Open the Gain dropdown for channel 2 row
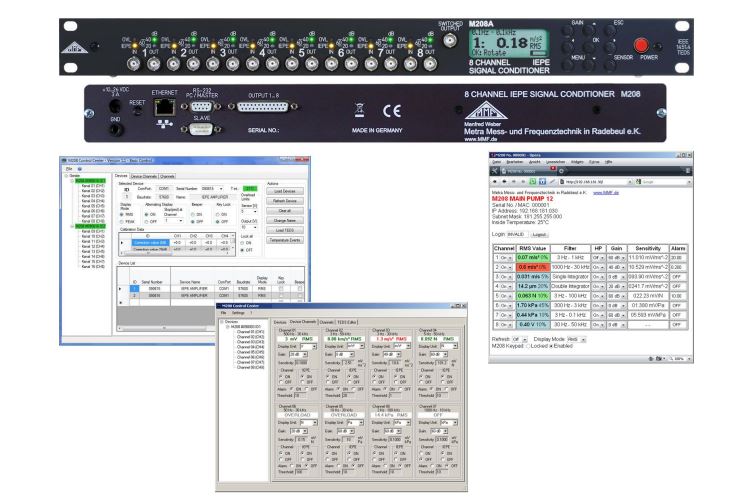 (616, 267)
